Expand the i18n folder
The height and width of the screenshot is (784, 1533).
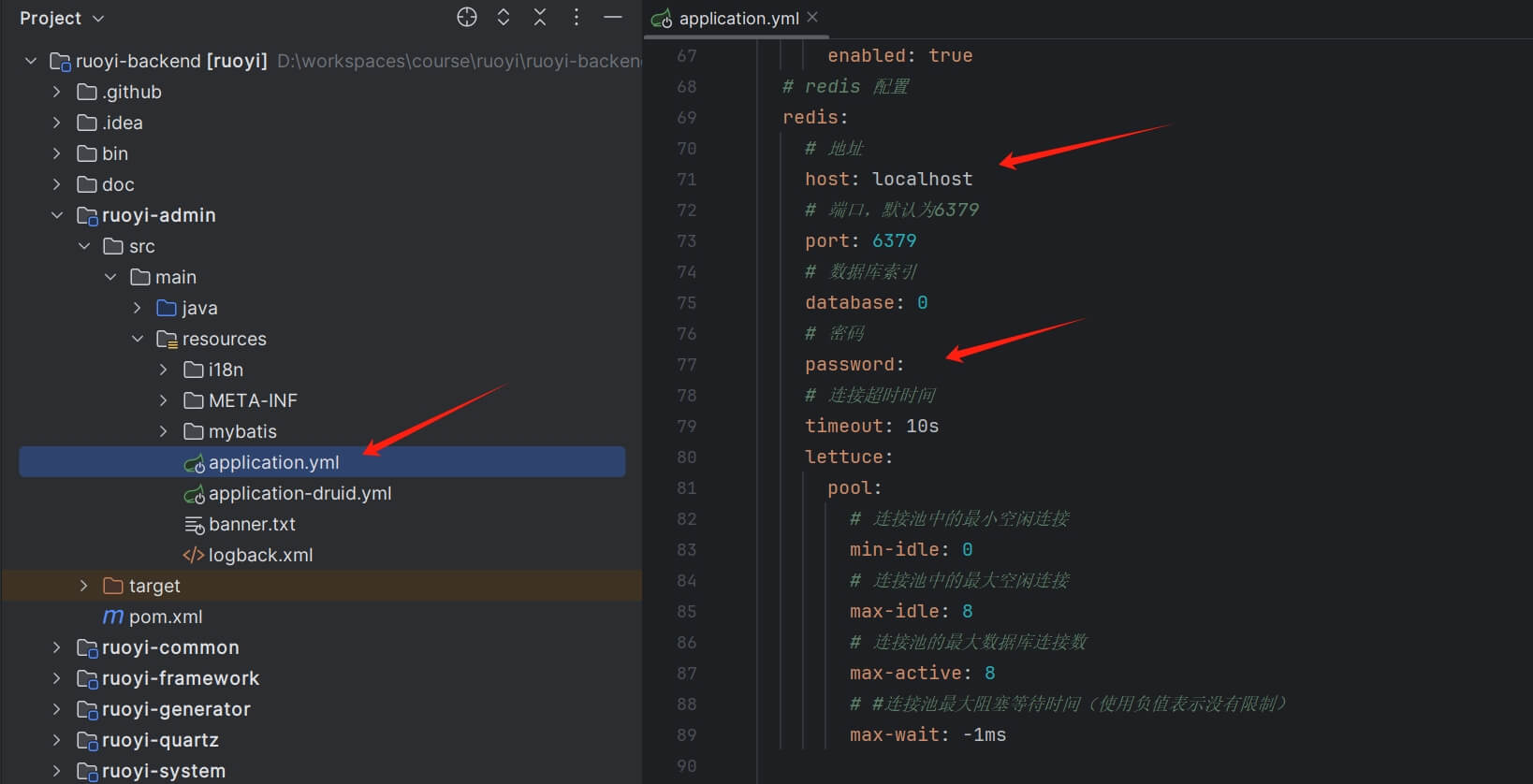(x=164, y=370)
